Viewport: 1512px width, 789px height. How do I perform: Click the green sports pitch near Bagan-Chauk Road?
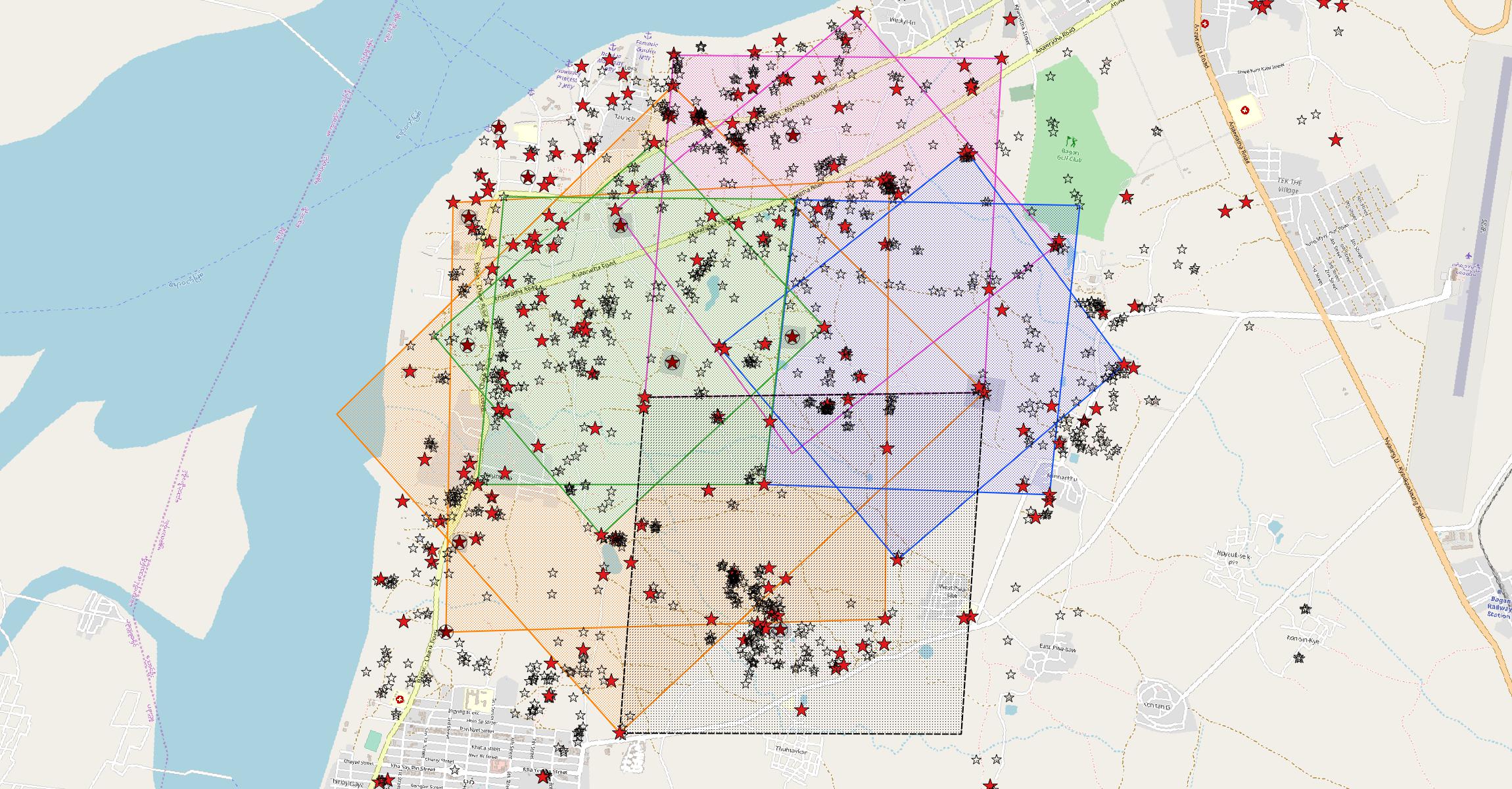point(373,741)
